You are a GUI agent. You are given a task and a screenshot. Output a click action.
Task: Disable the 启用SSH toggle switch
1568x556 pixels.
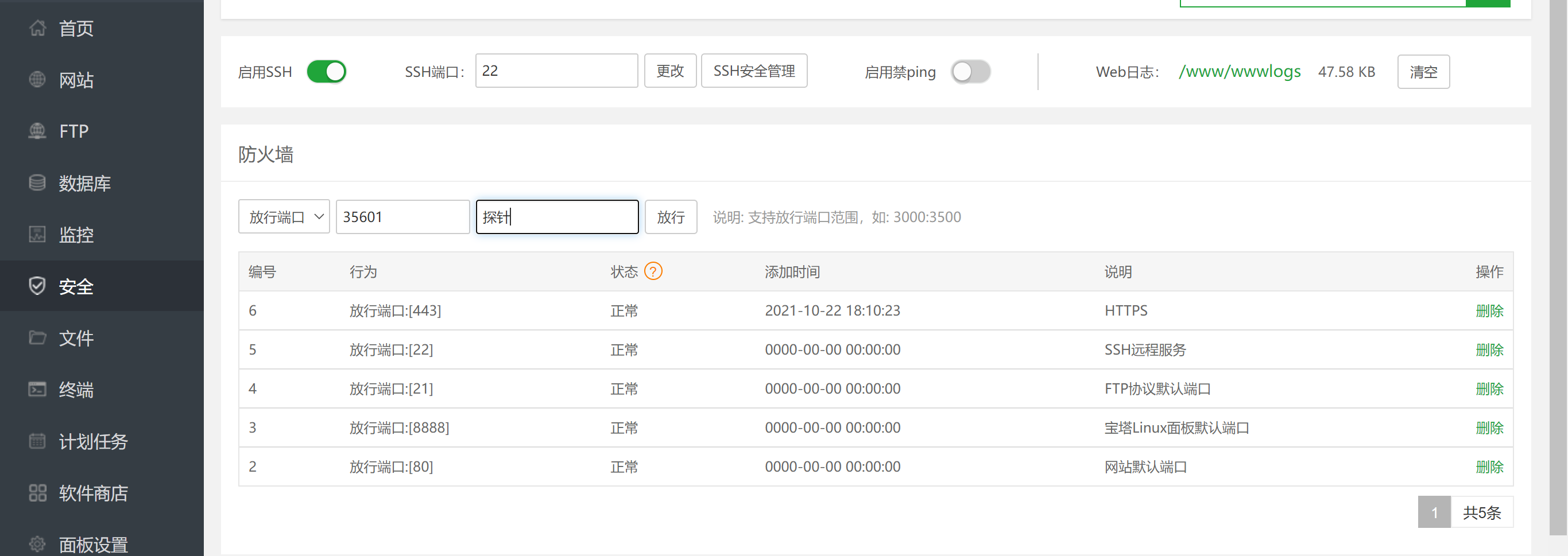(x=326, y=72)
